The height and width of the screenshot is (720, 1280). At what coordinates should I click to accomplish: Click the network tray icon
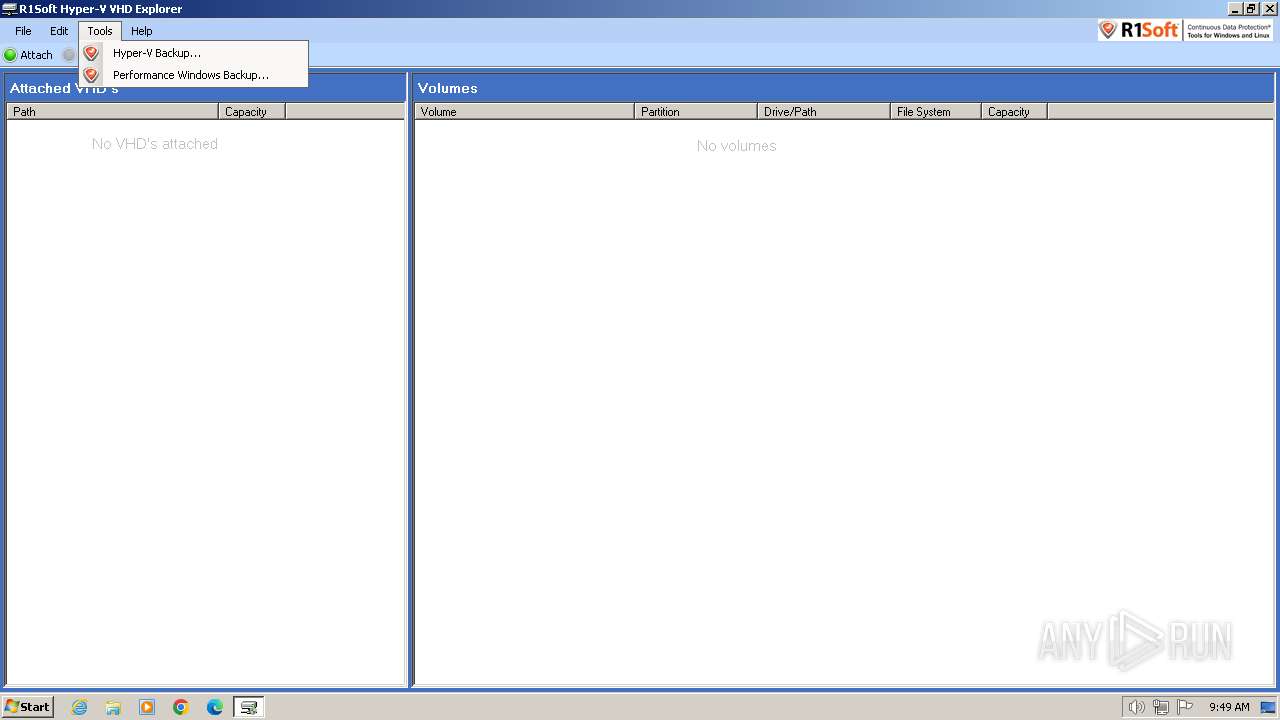(x=1161, y=707)
